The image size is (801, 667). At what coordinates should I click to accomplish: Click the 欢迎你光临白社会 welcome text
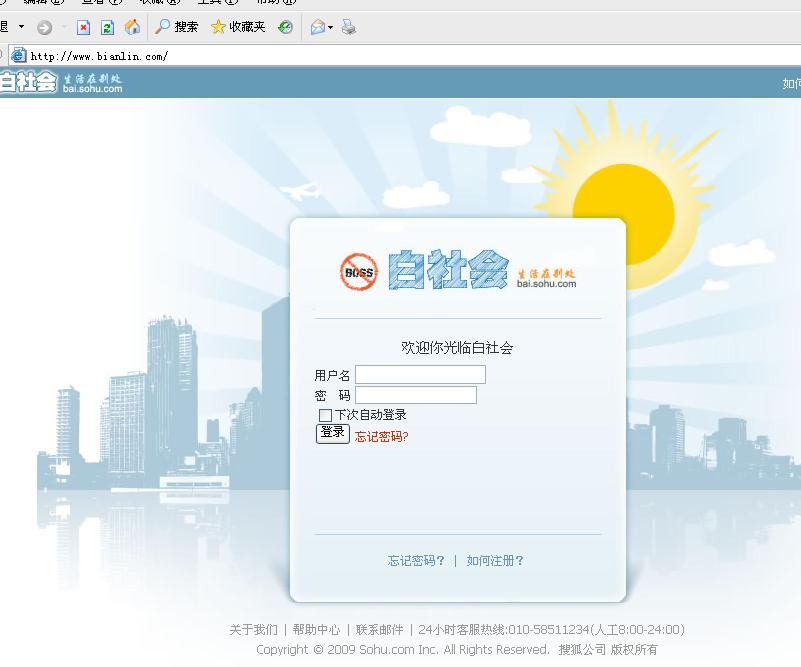click(457, 348)
